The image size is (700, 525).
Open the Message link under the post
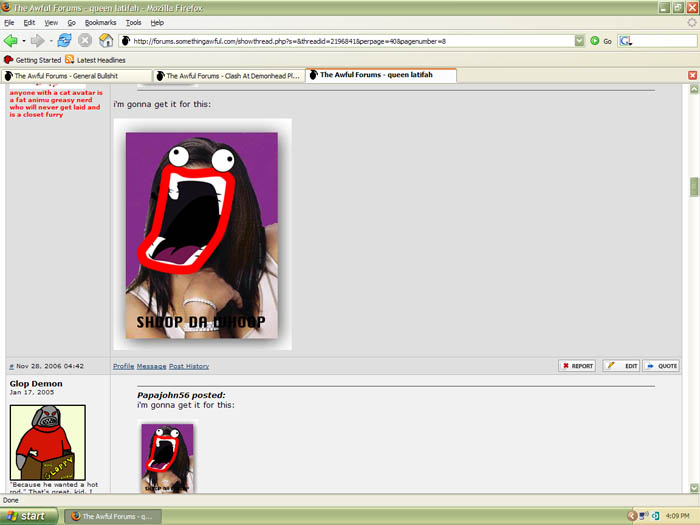151,366
